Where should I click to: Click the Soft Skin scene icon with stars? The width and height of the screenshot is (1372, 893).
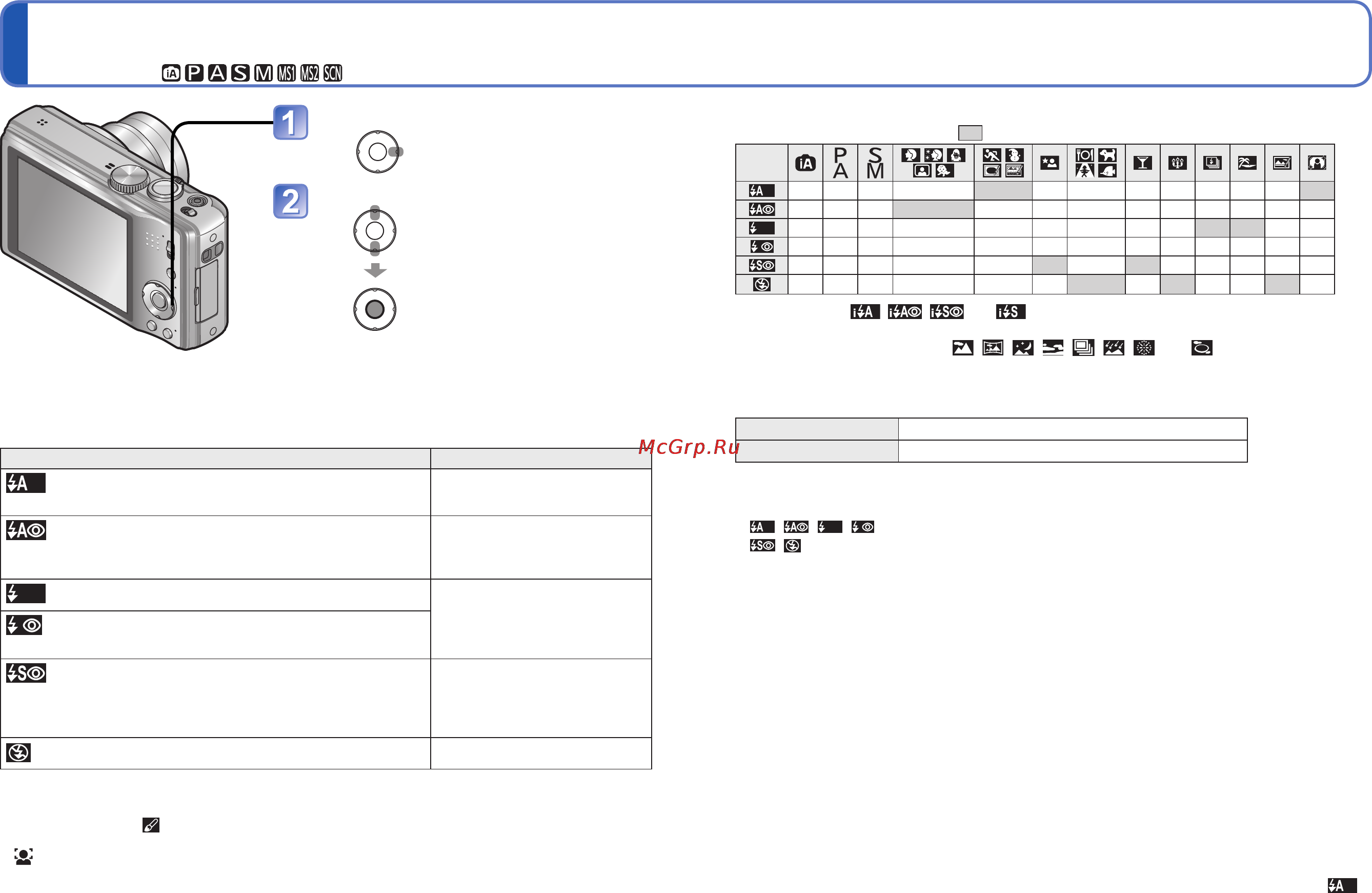coord(933,155)
